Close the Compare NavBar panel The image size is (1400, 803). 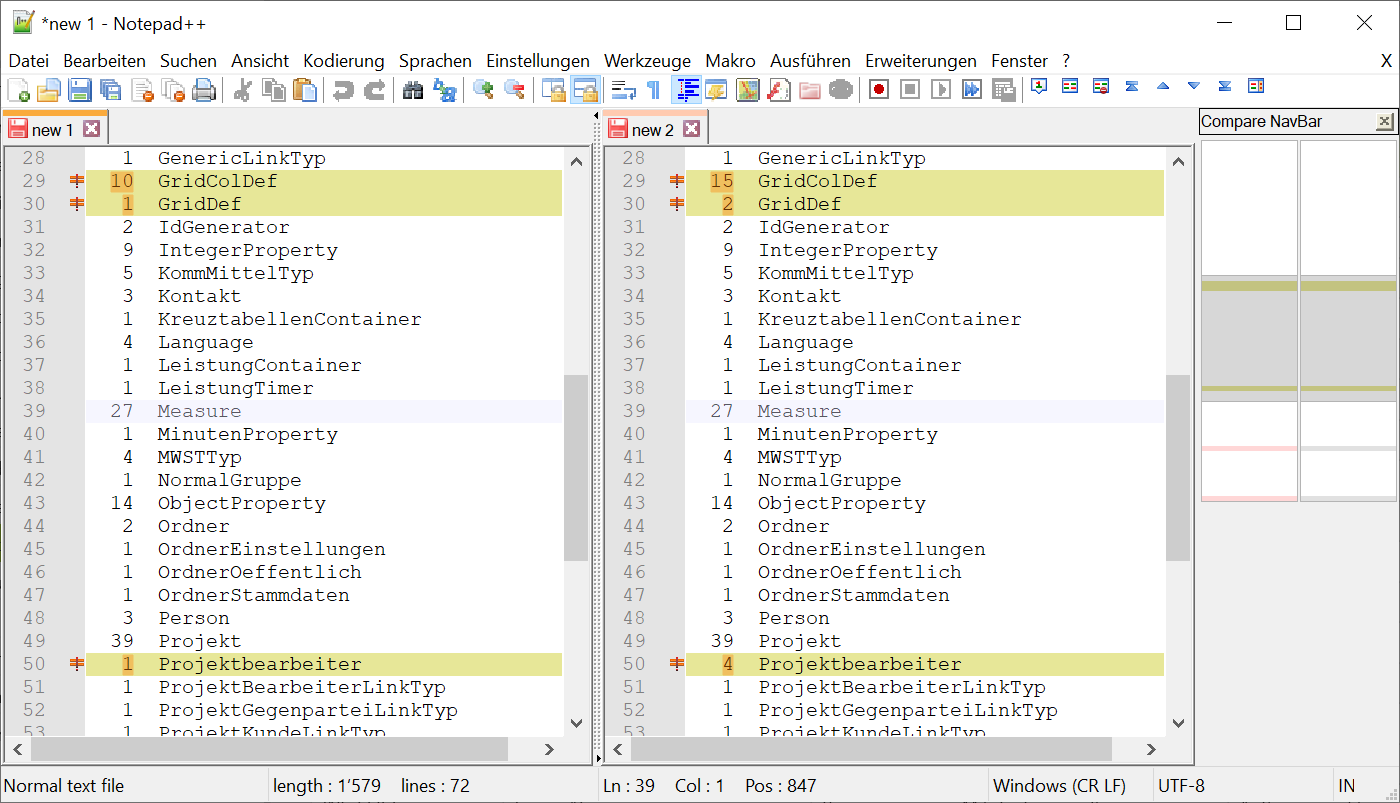coord(1384,122)
